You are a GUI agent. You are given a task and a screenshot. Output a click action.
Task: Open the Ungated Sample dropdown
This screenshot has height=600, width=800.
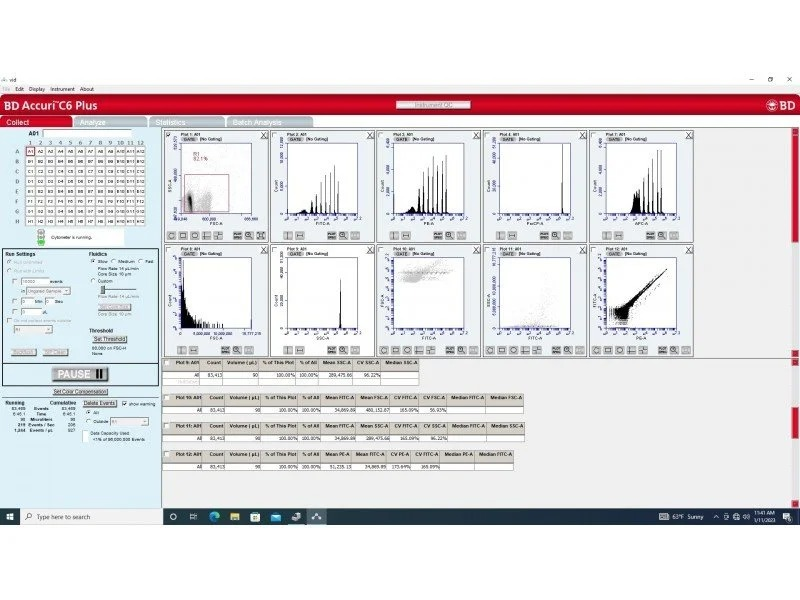click(48, 291)
